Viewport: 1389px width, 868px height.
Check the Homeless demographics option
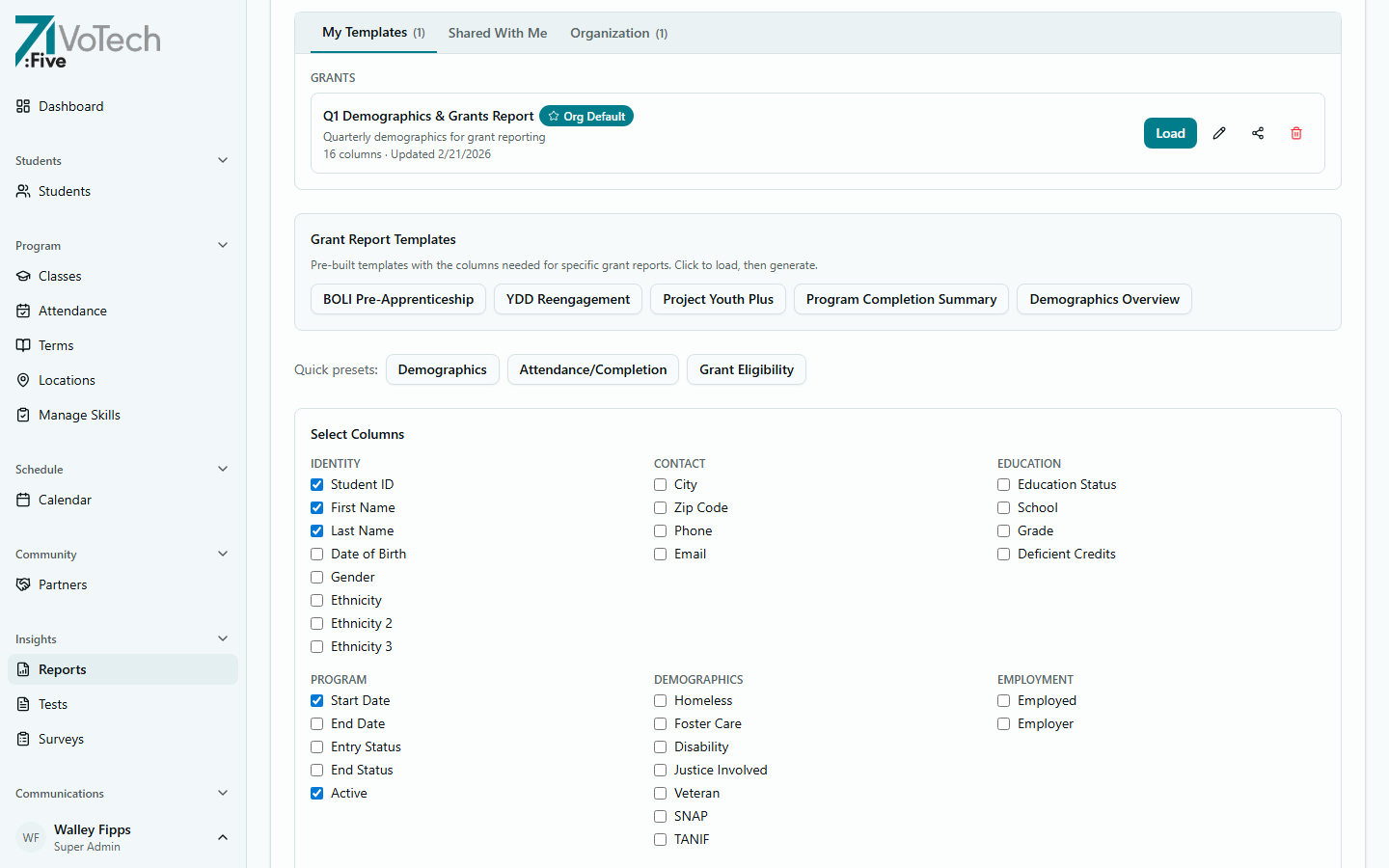(660, 700)
